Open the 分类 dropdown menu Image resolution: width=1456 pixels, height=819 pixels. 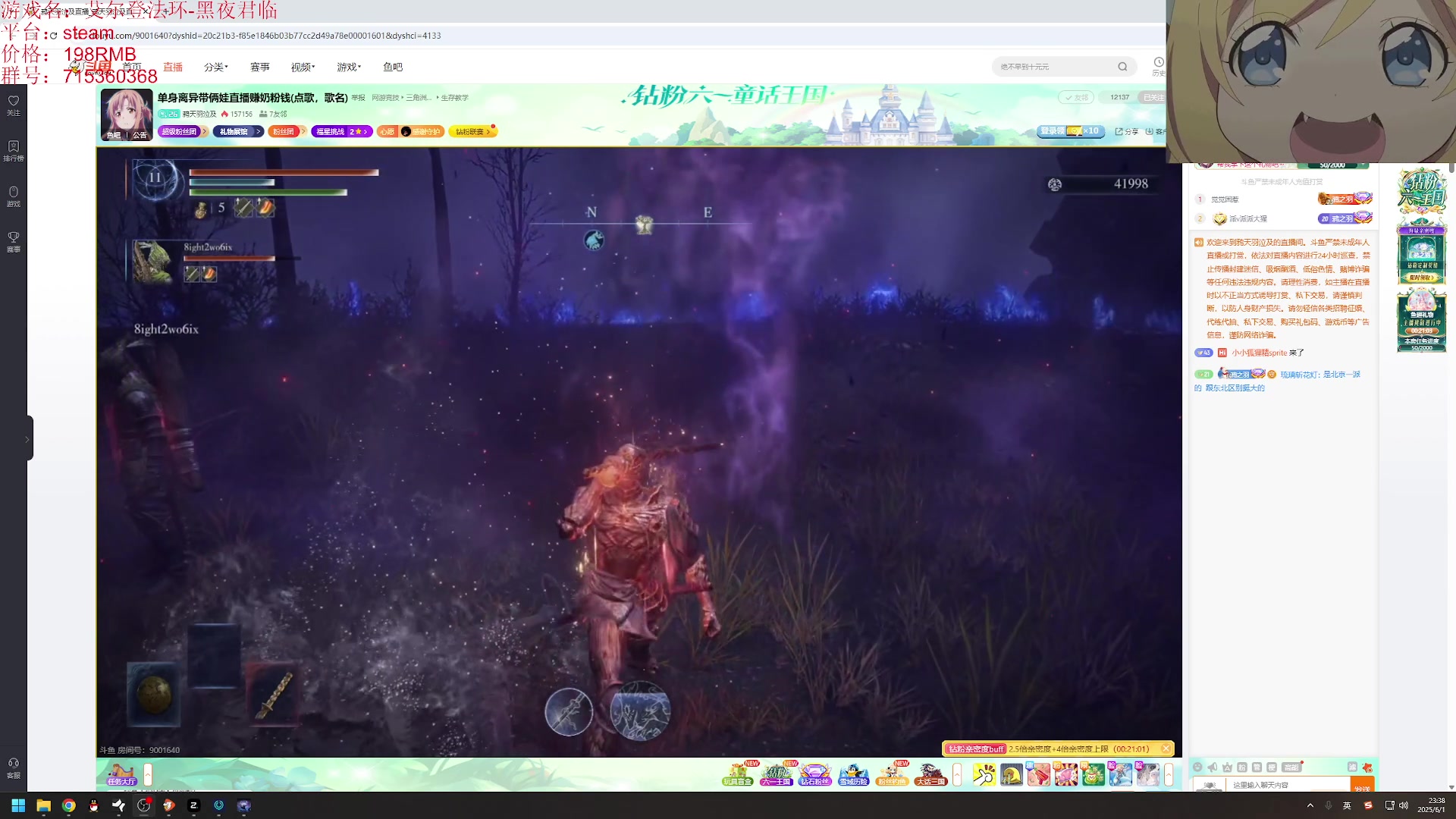tap(215, 67)
